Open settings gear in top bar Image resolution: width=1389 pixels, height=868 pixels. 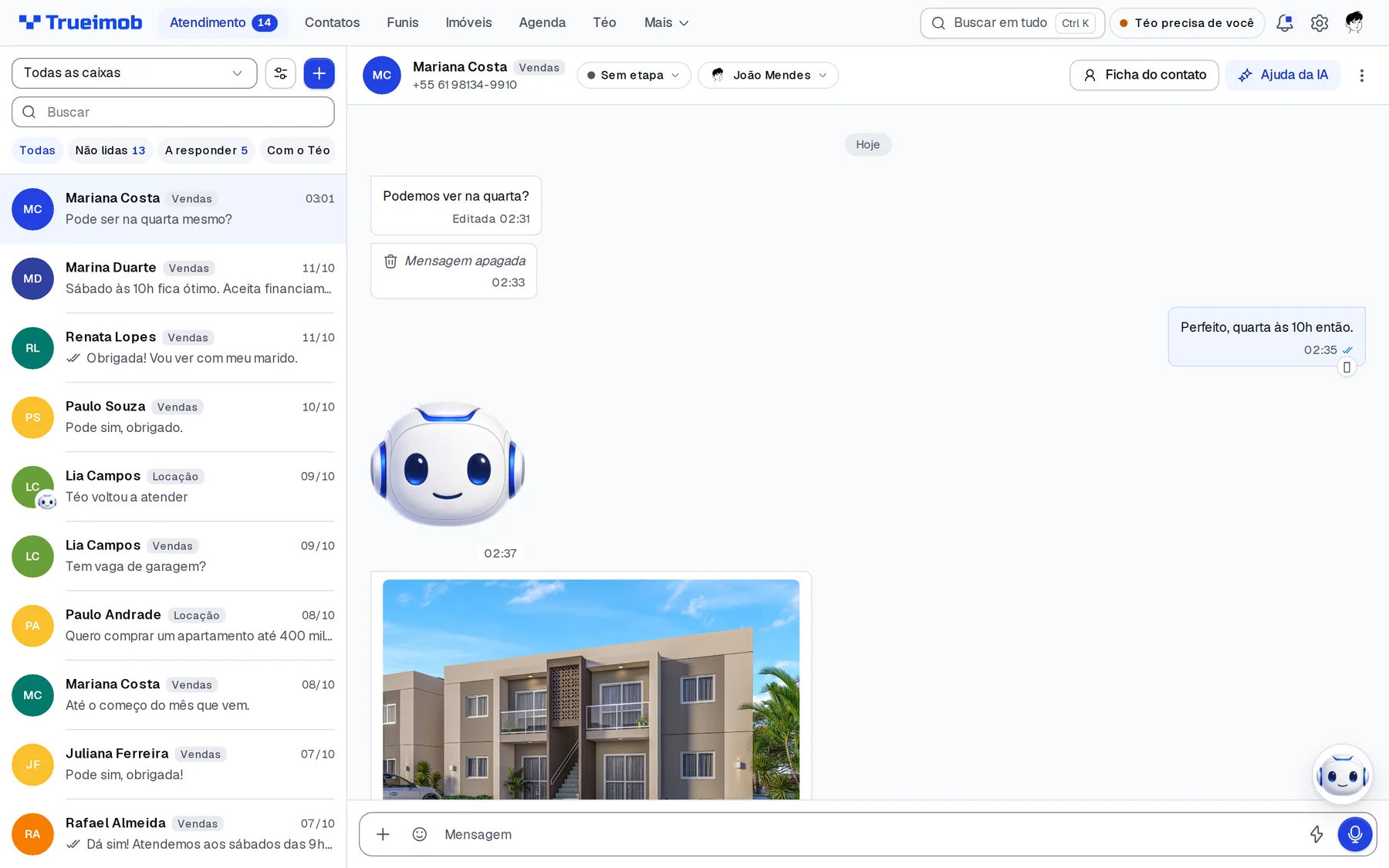(x=1320, y=23)
